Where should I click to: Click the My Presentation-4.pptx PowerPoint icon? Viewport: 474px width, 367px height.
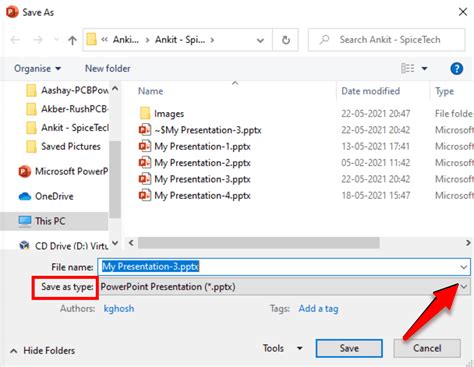pos(145,195)
